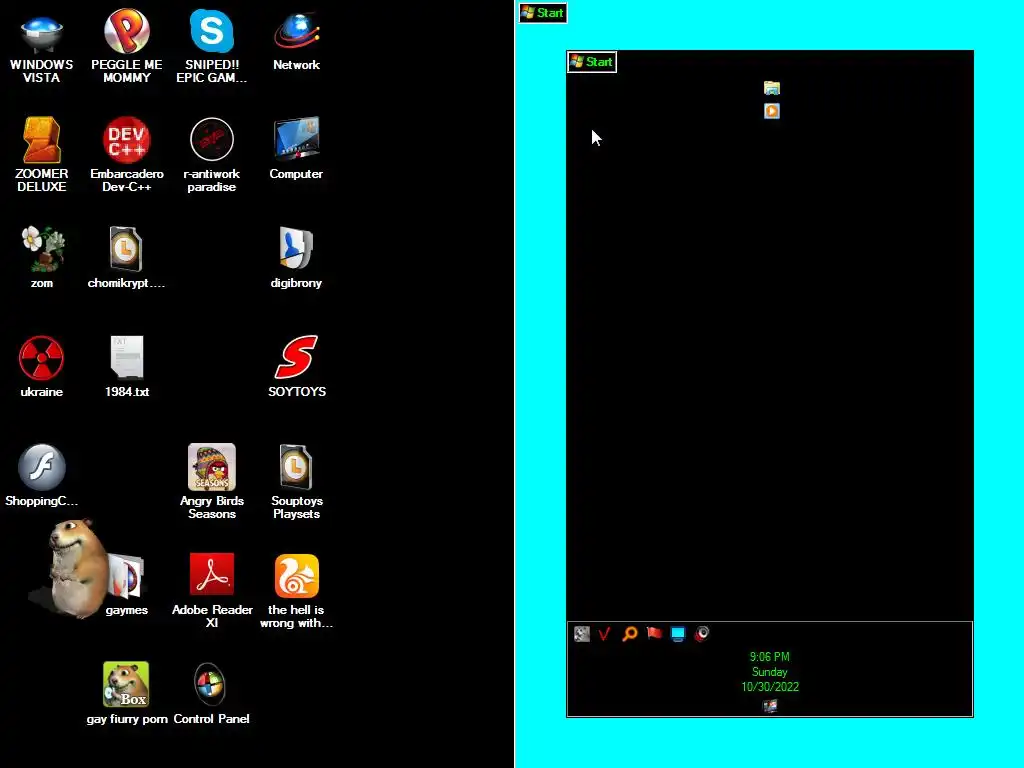Open the media player icon in nested taskbar
This screenshot has height=768, width=1024.
point(772,111)
